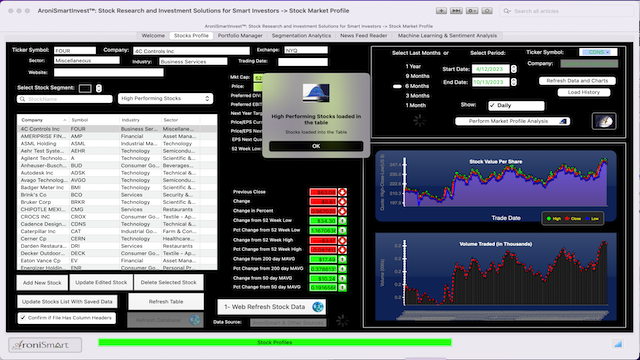
Task: Click the skip-forward icon in the top toolbar
Action: point(456,11)
